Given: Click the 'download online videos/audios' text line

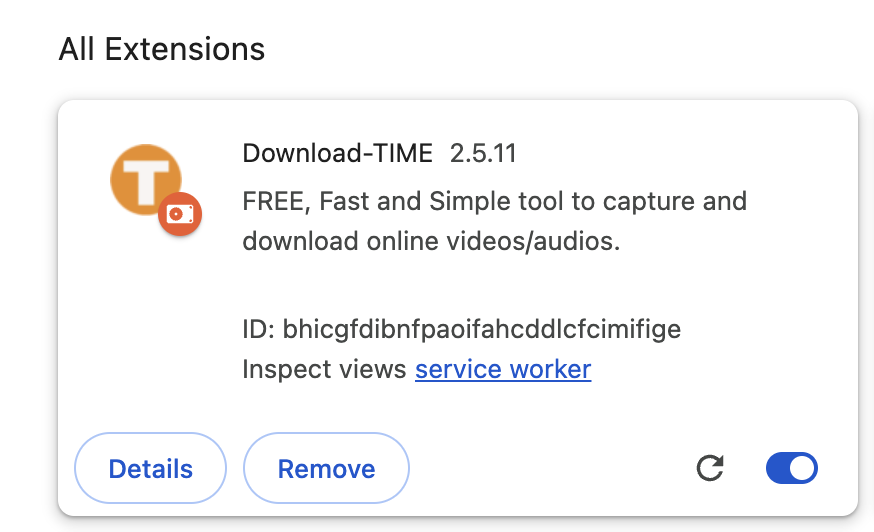Looking at the screenshot, I should (x=431, y=241).
